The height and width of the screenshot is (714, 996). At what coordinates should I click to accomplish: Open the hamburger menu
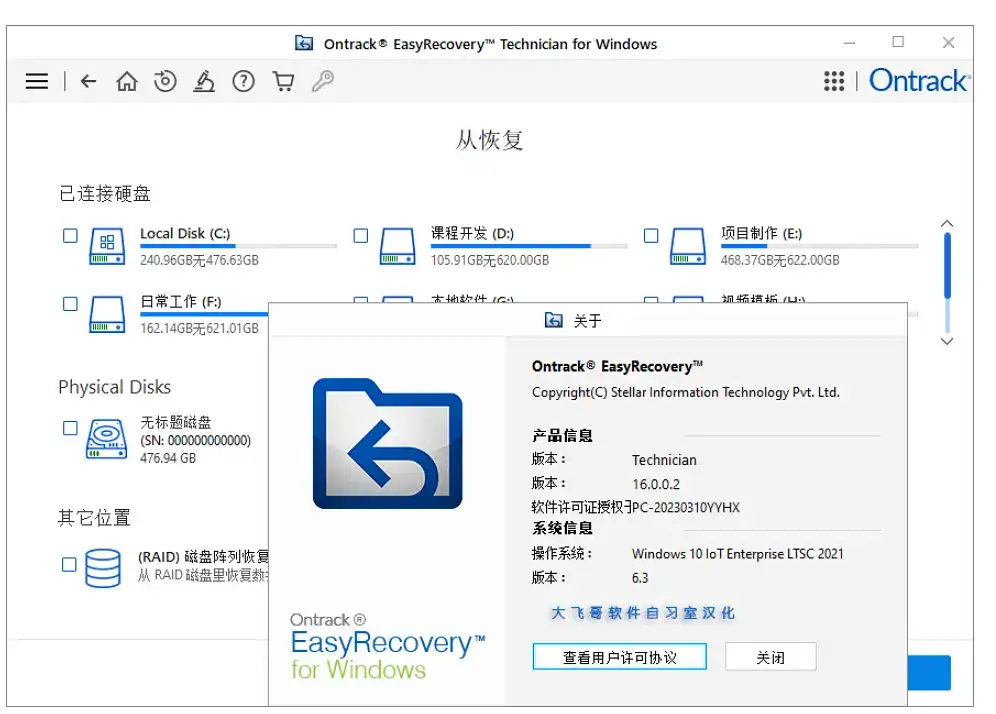37,82
